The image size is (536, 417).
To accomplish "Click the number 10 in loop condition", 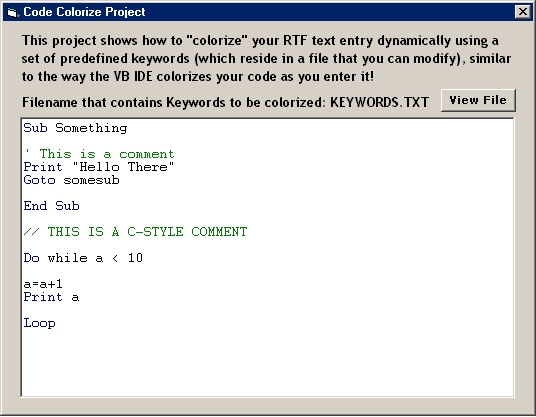I will pyautogui.click(x=135, y=258).
